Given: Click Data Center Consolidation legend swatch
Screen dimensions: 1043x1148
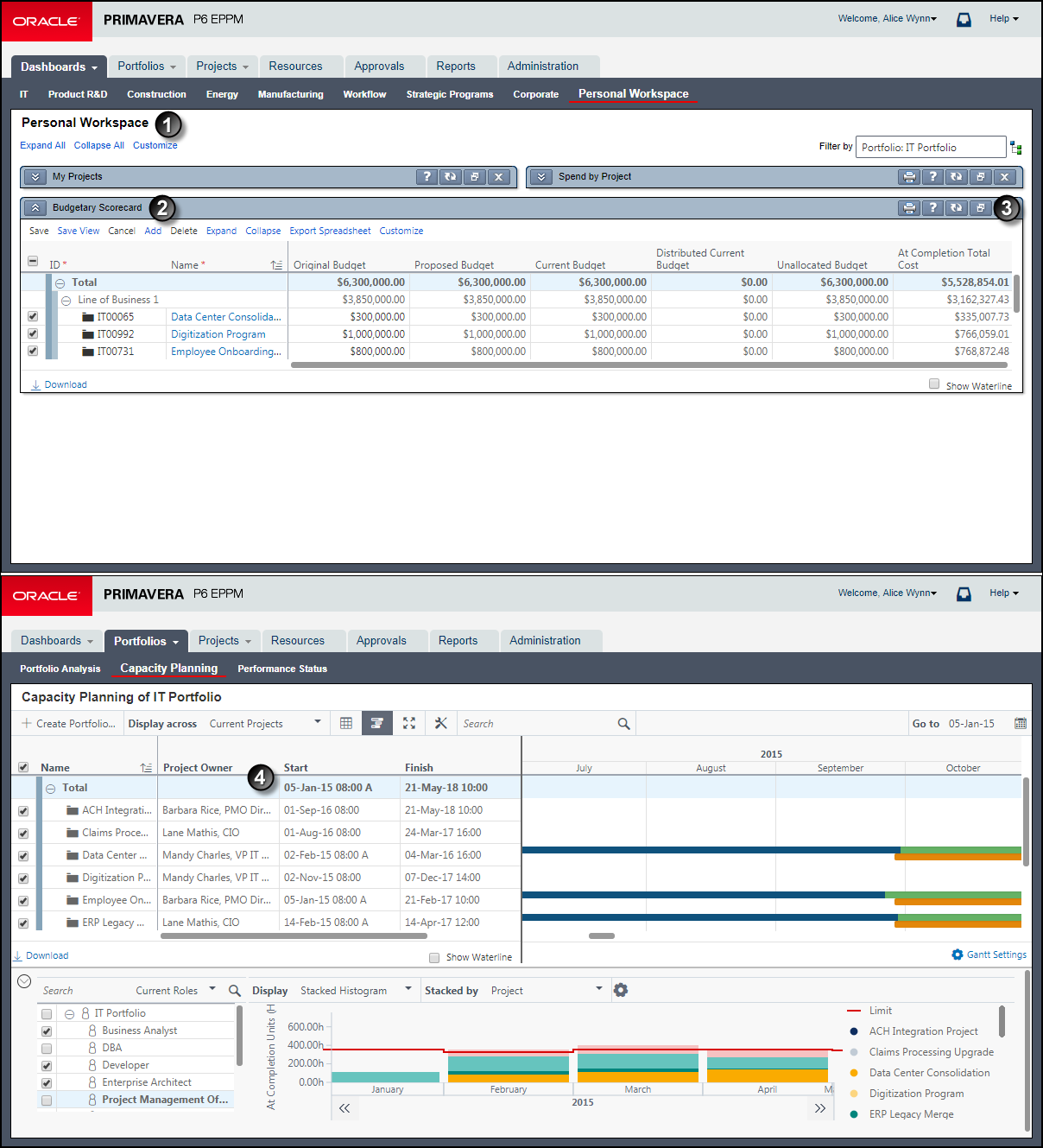Looking at the screenshot, I should [x=854, y=1073].
